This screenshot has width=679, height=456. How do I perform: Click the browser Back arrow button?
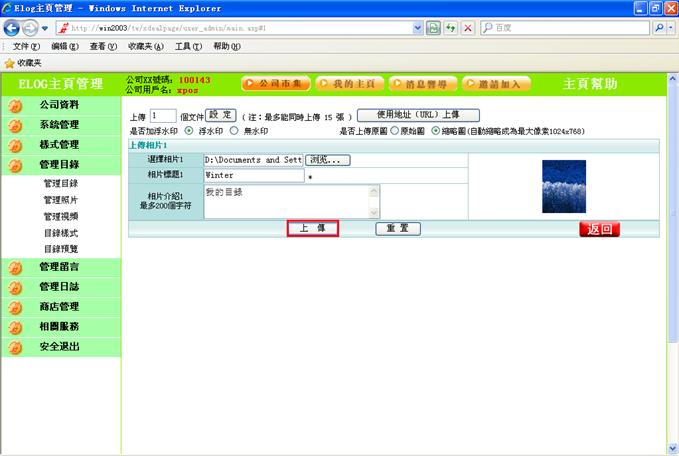pos(13,28)
